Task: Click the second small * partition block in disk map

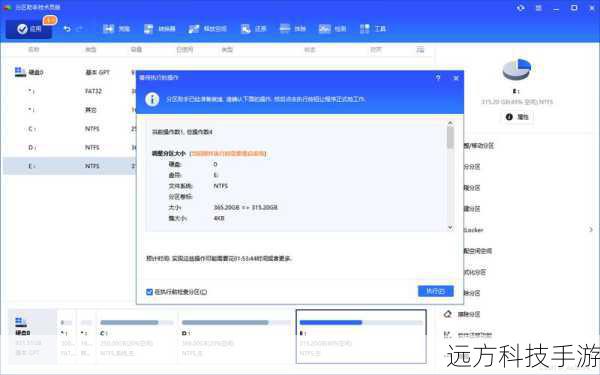Action: [x=86, y=336]
